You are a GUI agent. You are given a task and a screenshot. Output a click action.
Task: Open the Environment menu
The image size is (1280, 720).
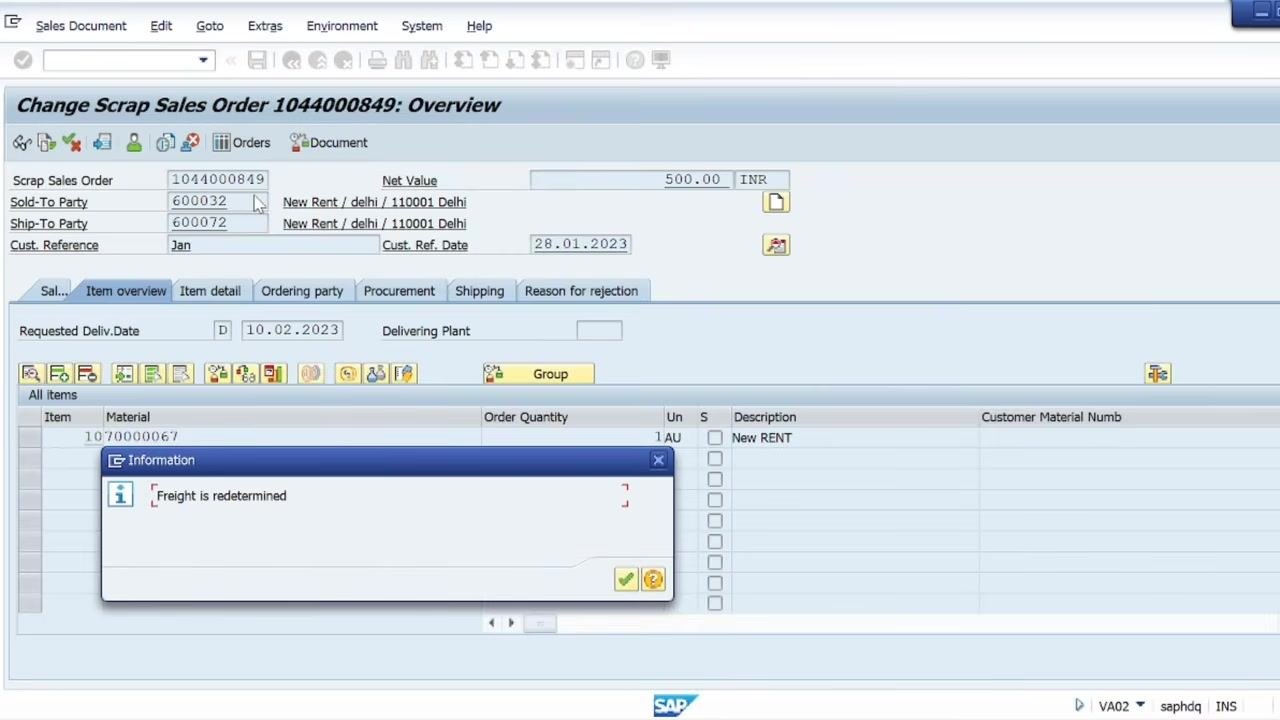pos(342,26)
